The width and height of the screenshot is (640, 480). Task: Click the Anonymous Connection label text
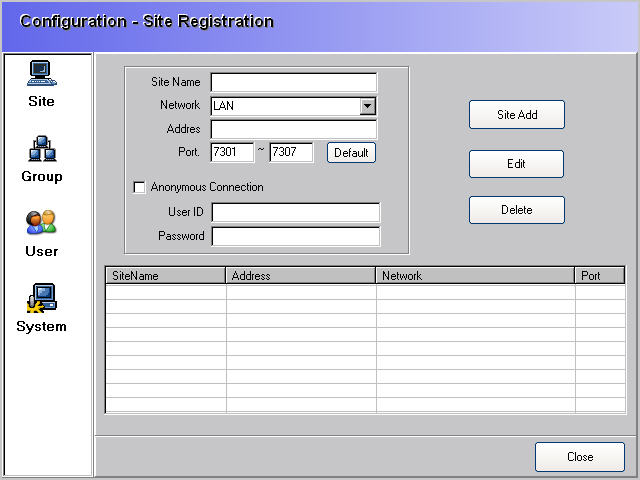pos(207,187)
